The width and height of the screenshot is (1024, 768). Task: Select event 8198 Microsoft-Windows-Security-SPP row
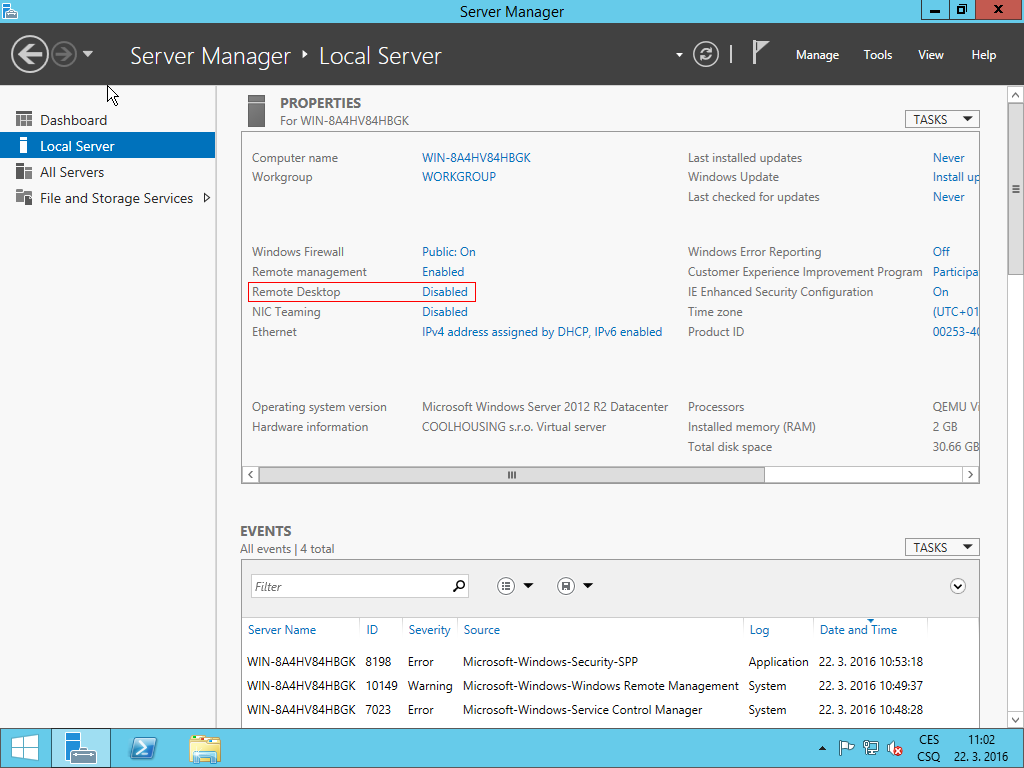tap(610, 662)
